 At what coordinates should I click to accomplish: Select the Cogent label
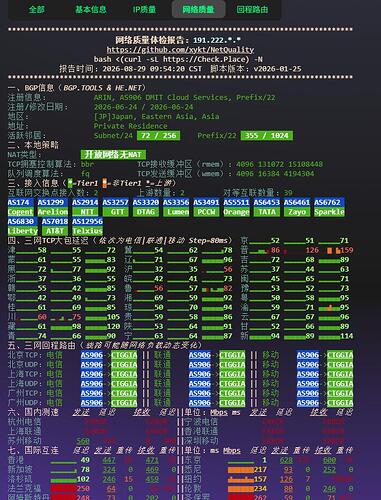(x=20, y=212)
